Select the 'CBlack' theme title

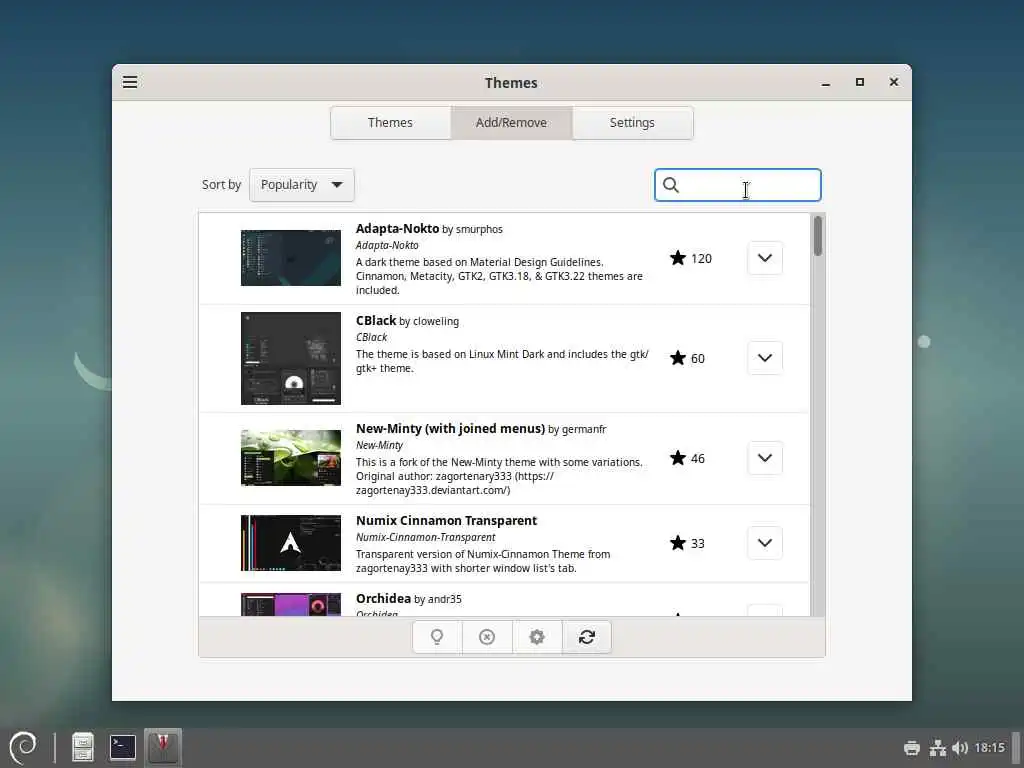pyautogui.click(x=376, y=321)
